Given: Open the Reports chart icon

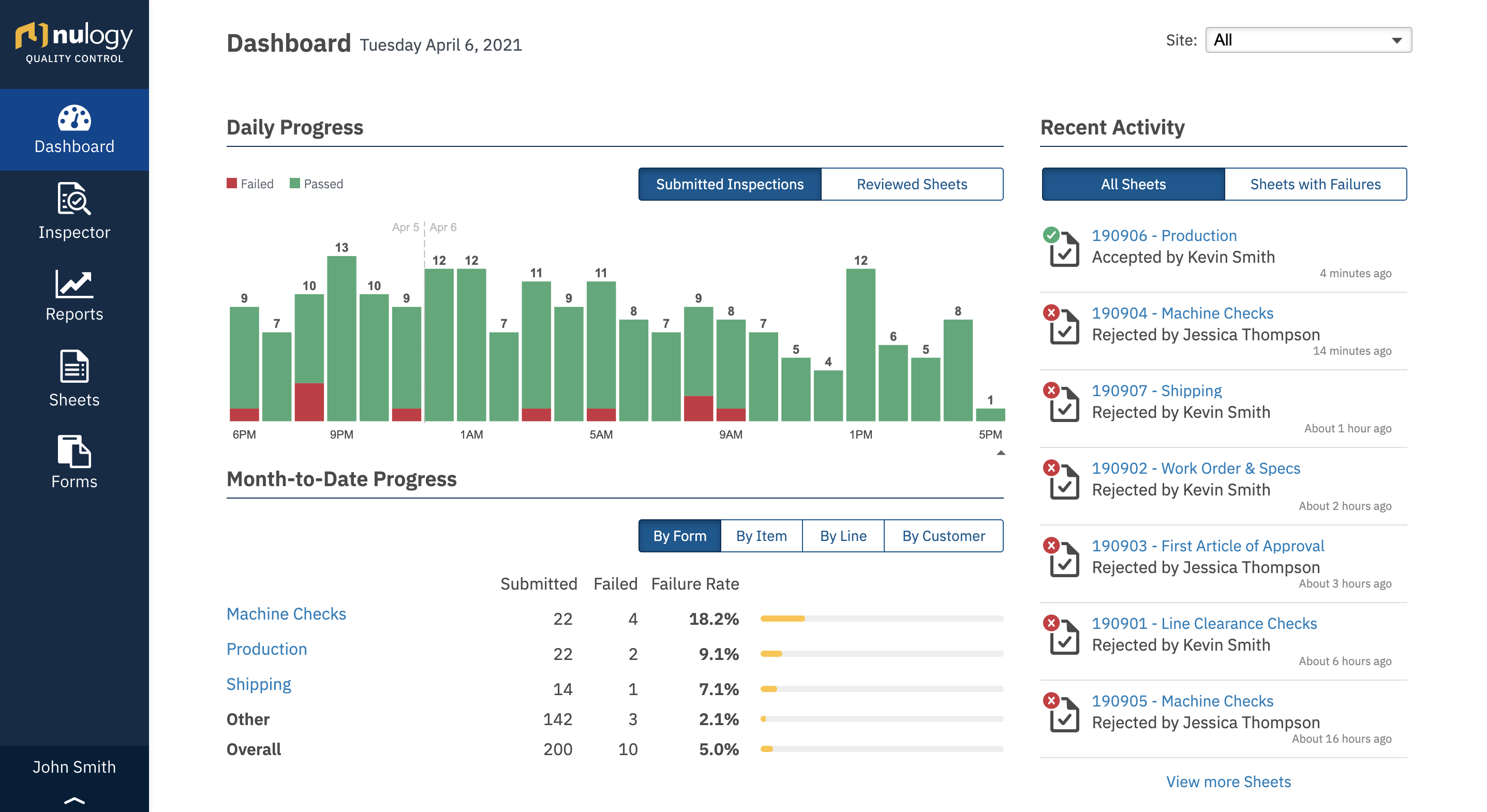Looking at the screenshot, I should pyautogui.click(x=74, y=284).
